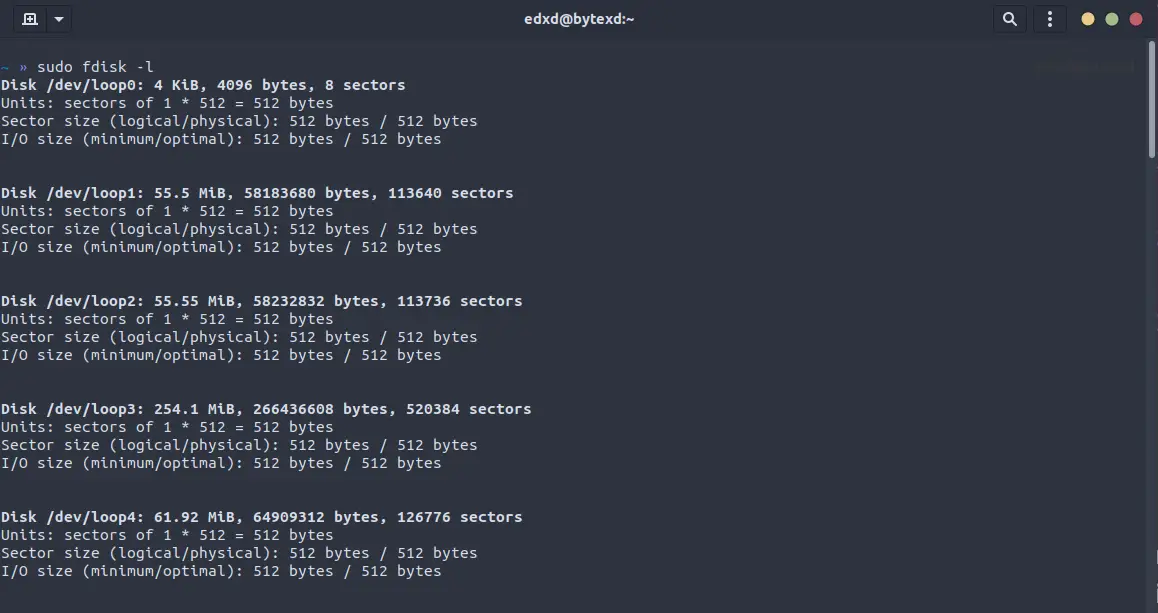Click the Disk /dev/loop0 heading line
The height and width of the screenshot is (613, 1158).
point(203,85)
